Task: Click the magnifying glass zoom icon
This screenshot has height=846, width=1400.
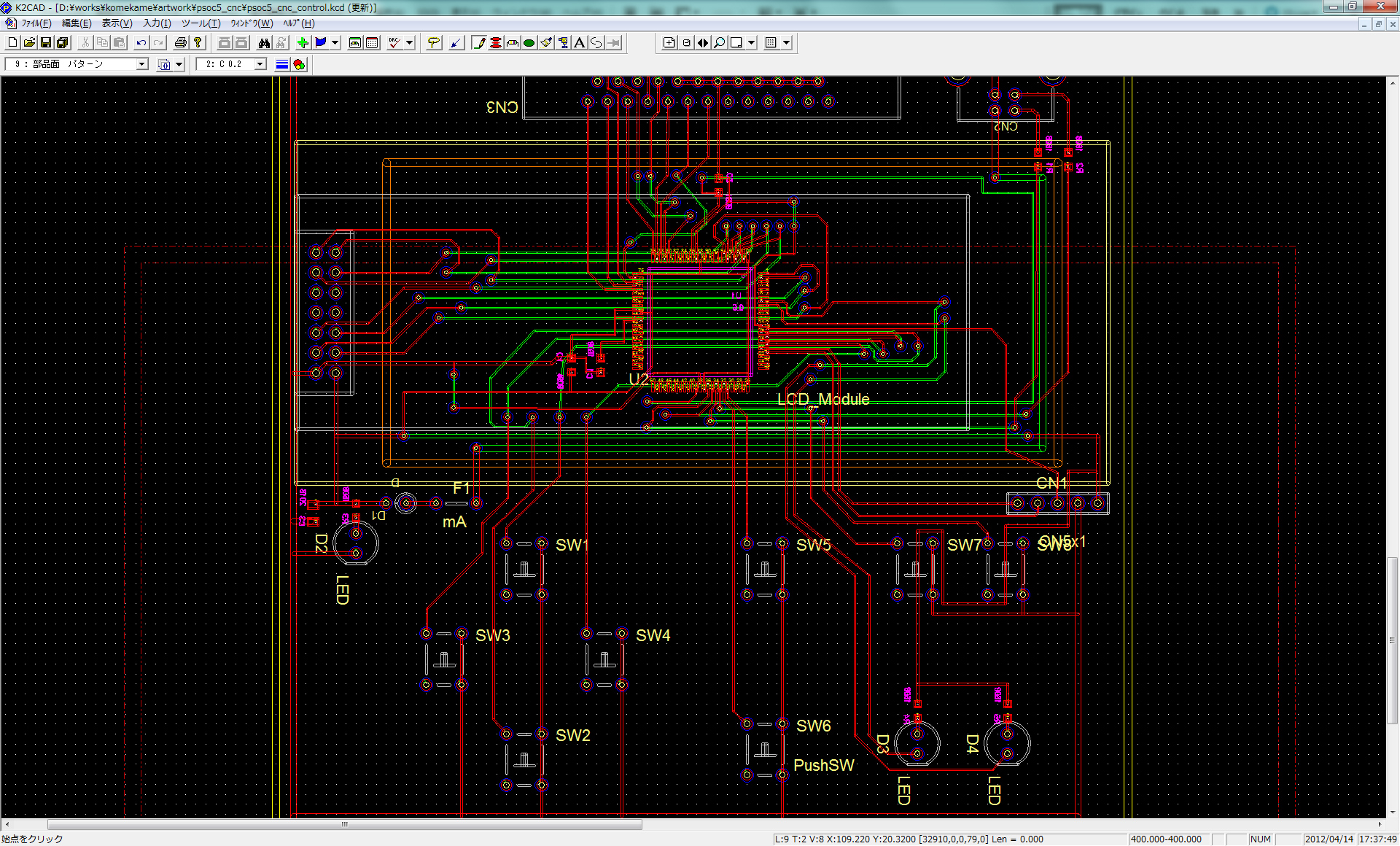Action: 720,43
